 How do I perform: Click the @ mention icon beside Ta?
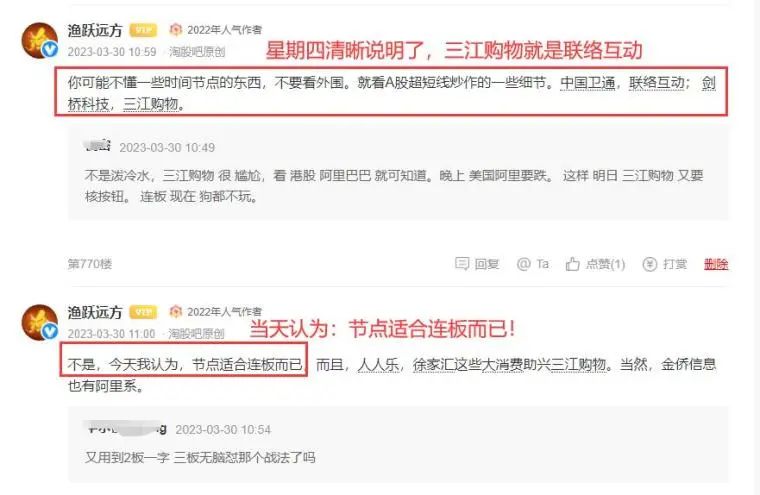(x=523, y=264)
